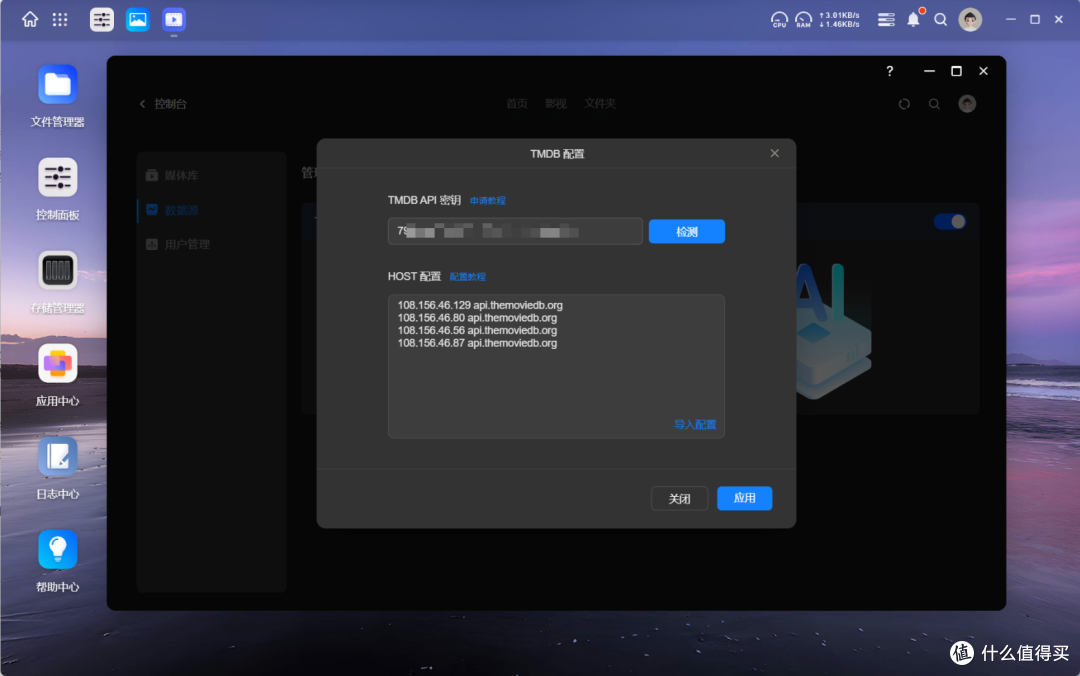This screenshot has width=1080, height=676.
Task: Click the user avatar in the taskbar
Action: tap(969, 19)
